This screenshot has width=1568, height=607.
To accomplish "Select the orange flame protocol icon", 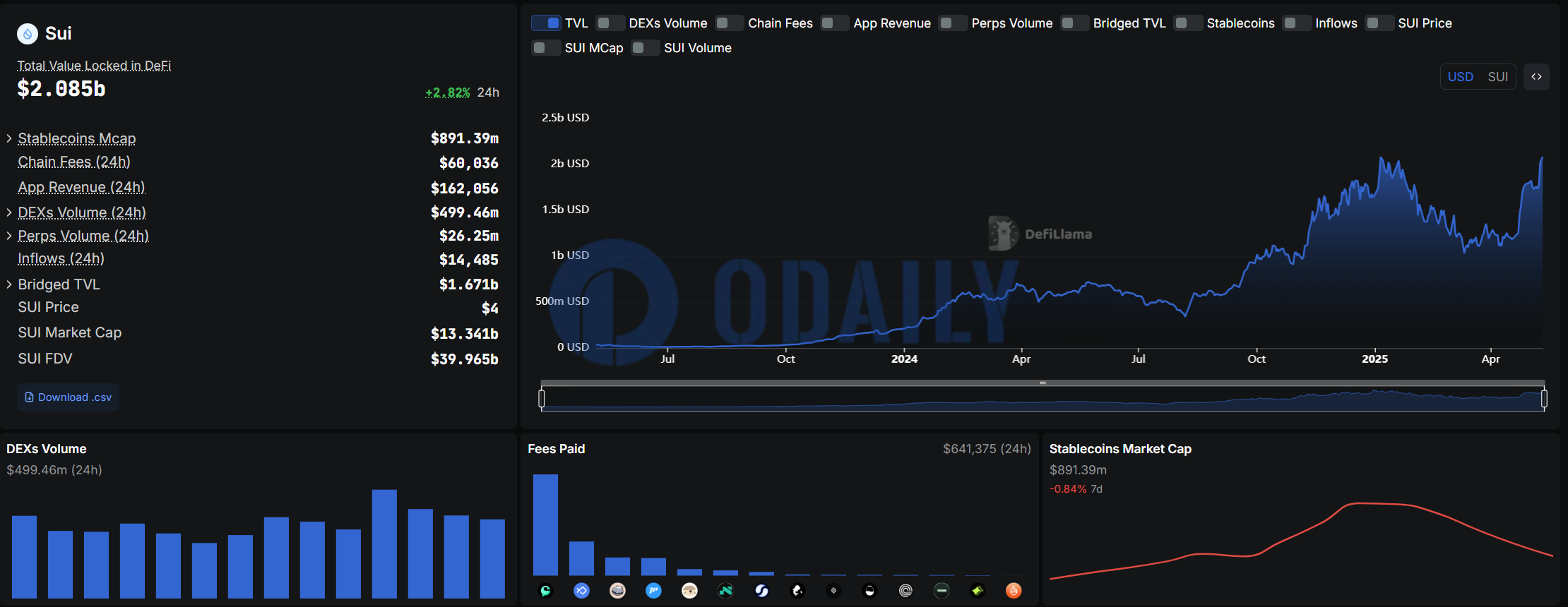I will [x=1014, y=591].
